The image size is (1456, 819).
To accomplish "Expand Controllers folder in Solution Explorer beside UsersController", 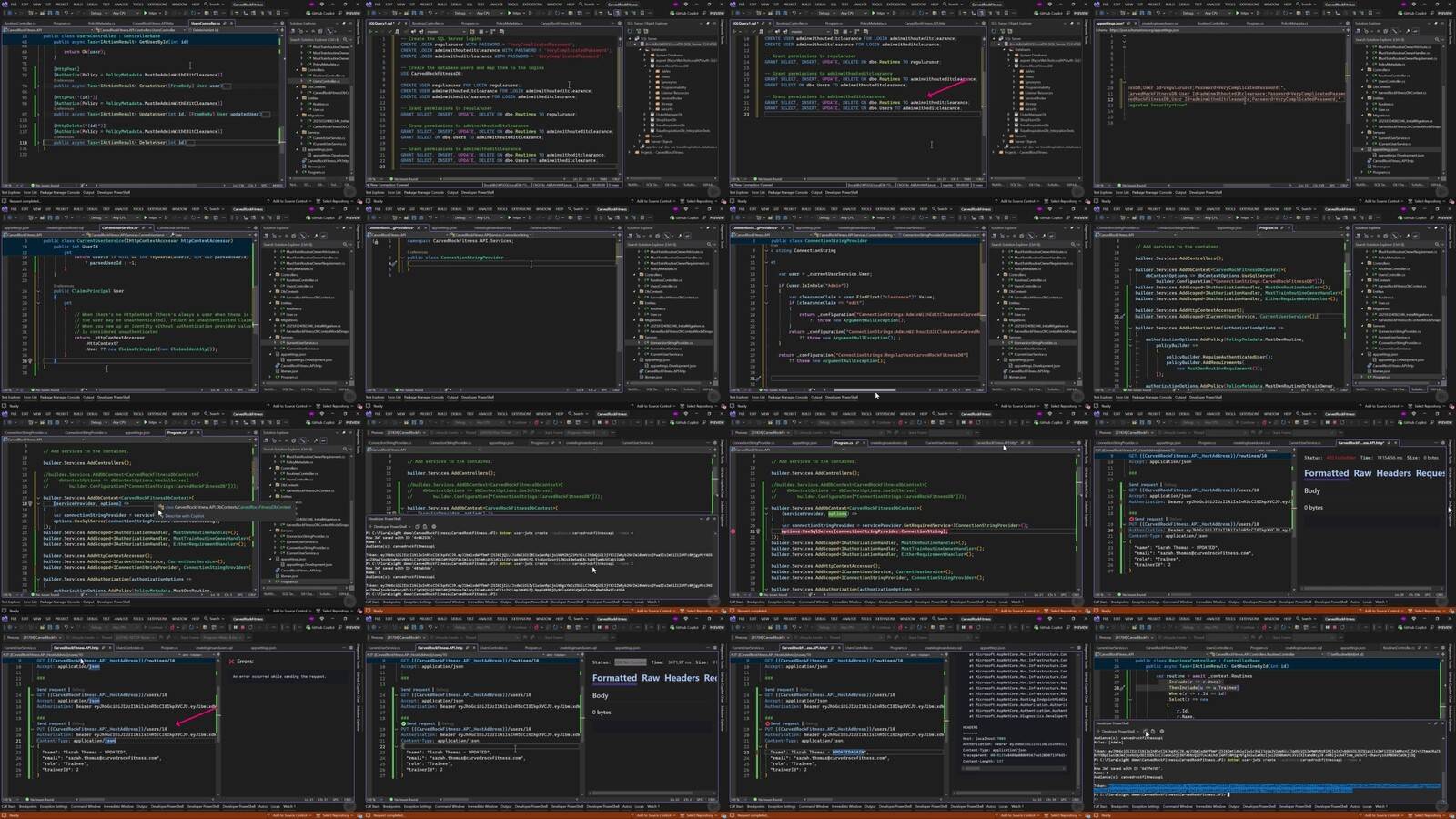I will [x=298, y=69].
